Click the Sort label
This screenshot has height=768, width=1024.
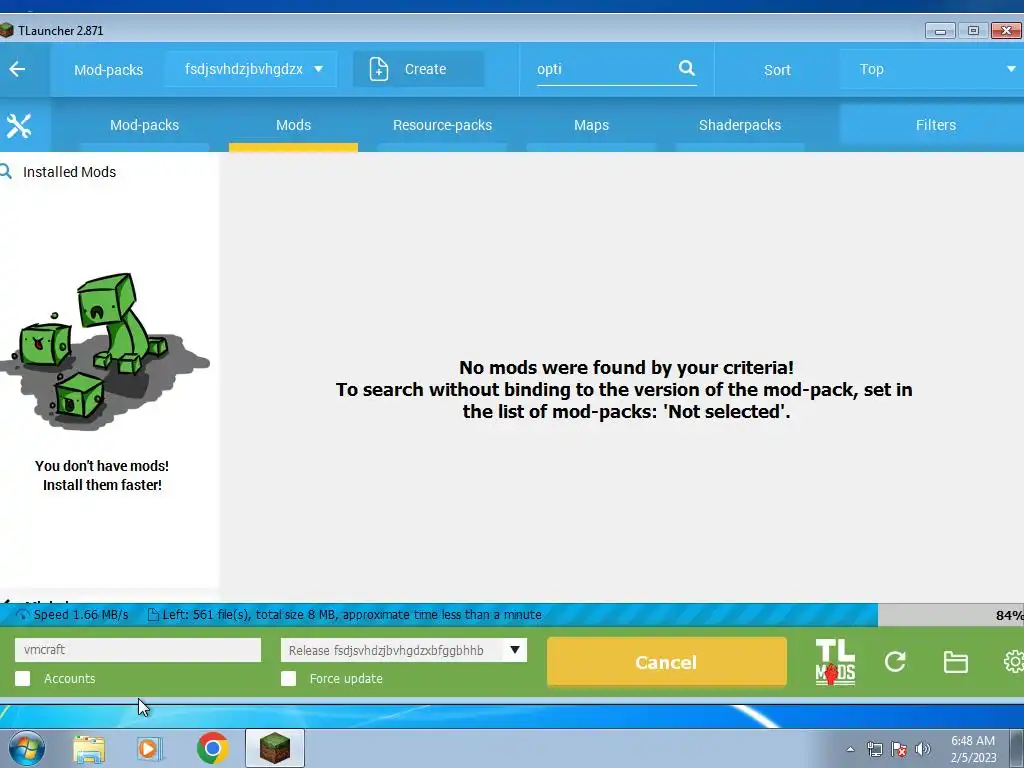coord(777,70)
